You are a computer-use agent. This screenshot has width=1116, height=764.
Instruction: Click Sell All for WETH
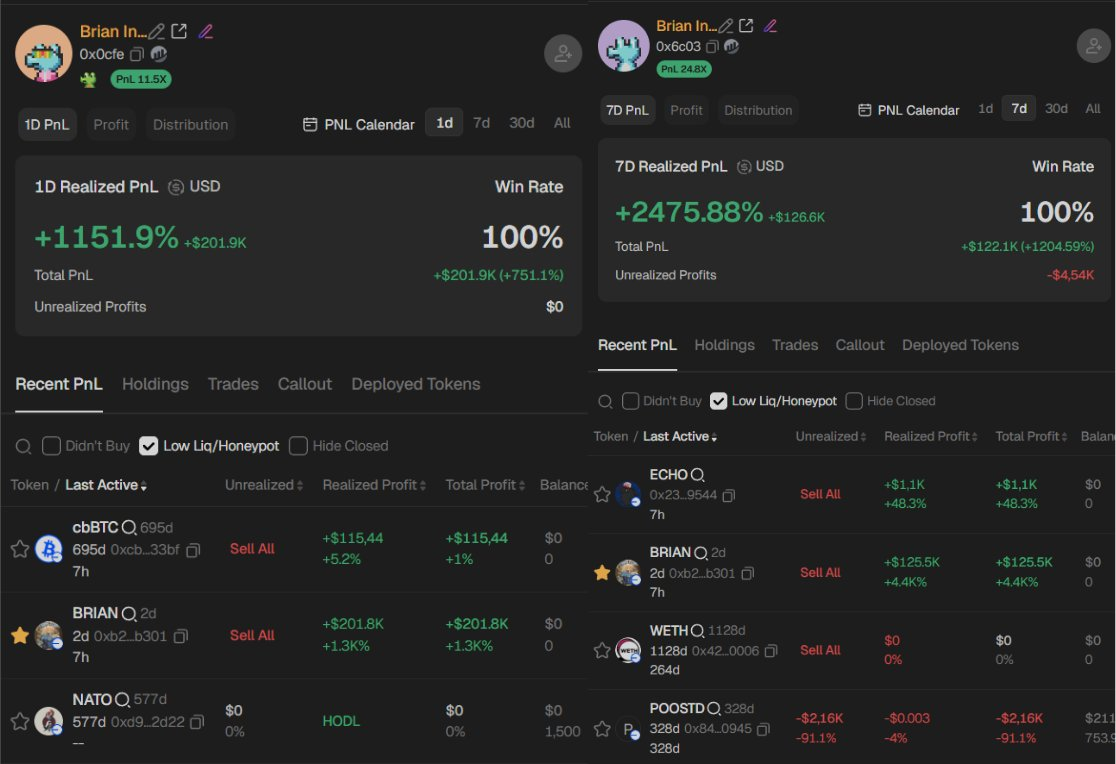tap(820, 650)
